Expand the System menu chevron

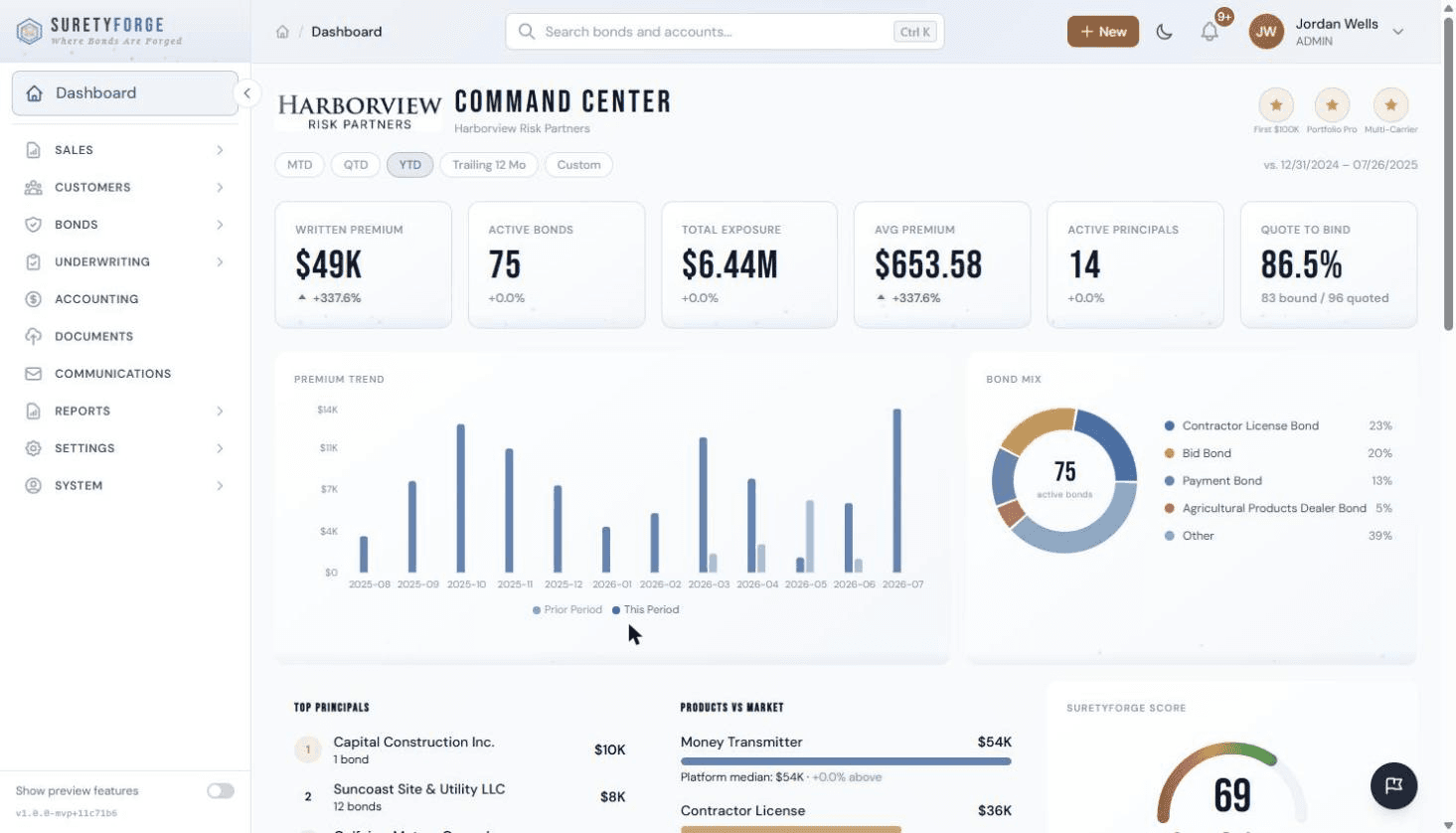[220, 485]
